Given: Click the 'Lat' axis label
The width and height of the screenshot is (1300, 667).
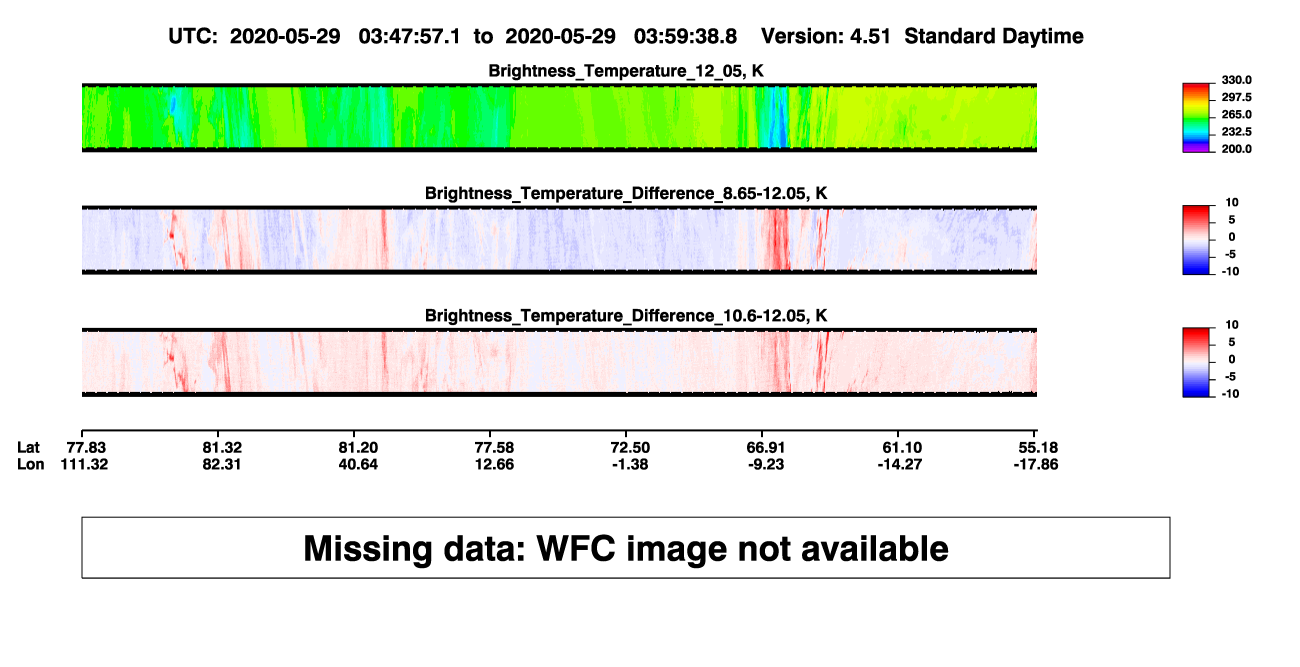Looking at the screenshot, I should click(29, 447).
